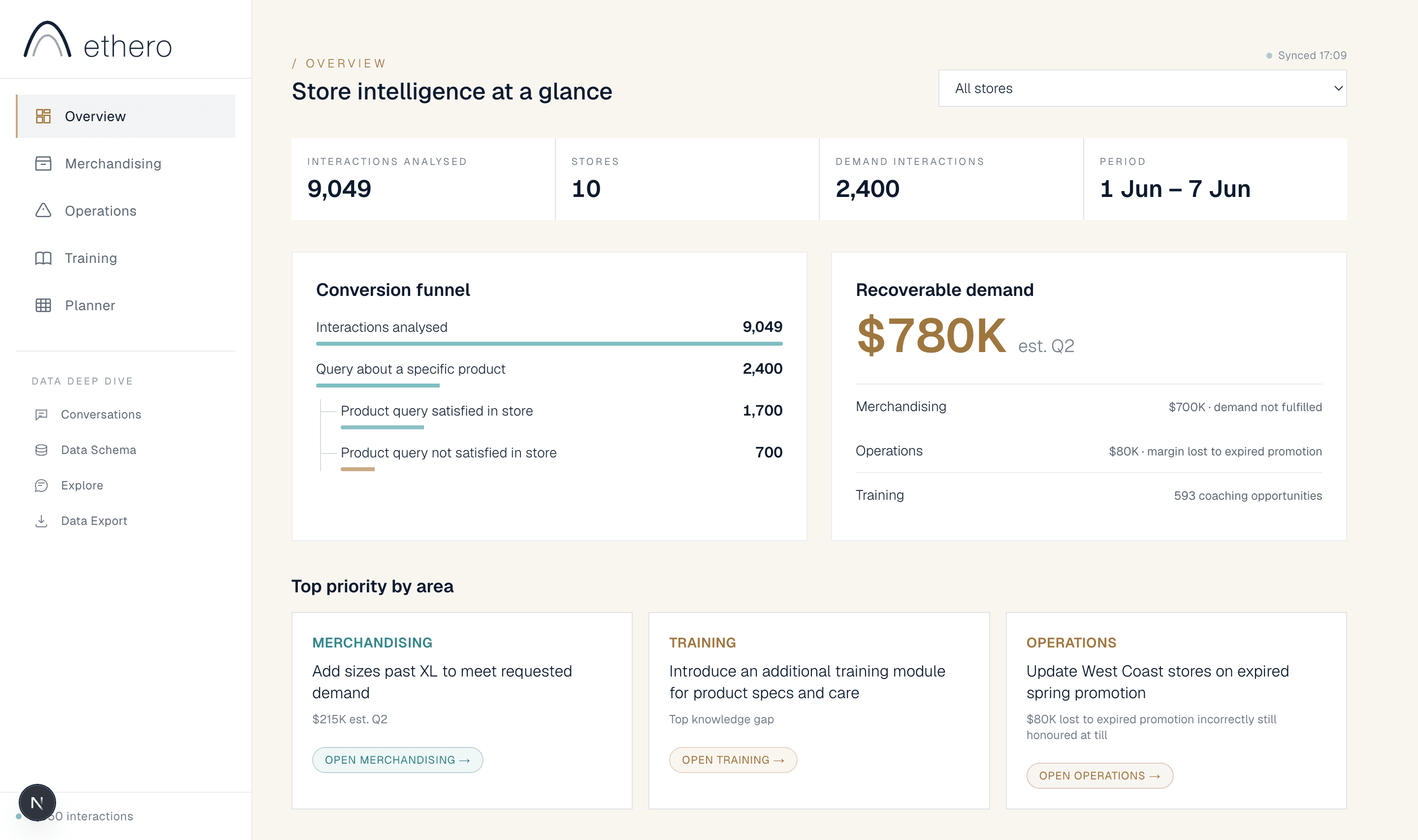The height and width of the screenshot is (840, 1418).
Task: Click the 'interactions' footer status text
Action: coord(99,816)
